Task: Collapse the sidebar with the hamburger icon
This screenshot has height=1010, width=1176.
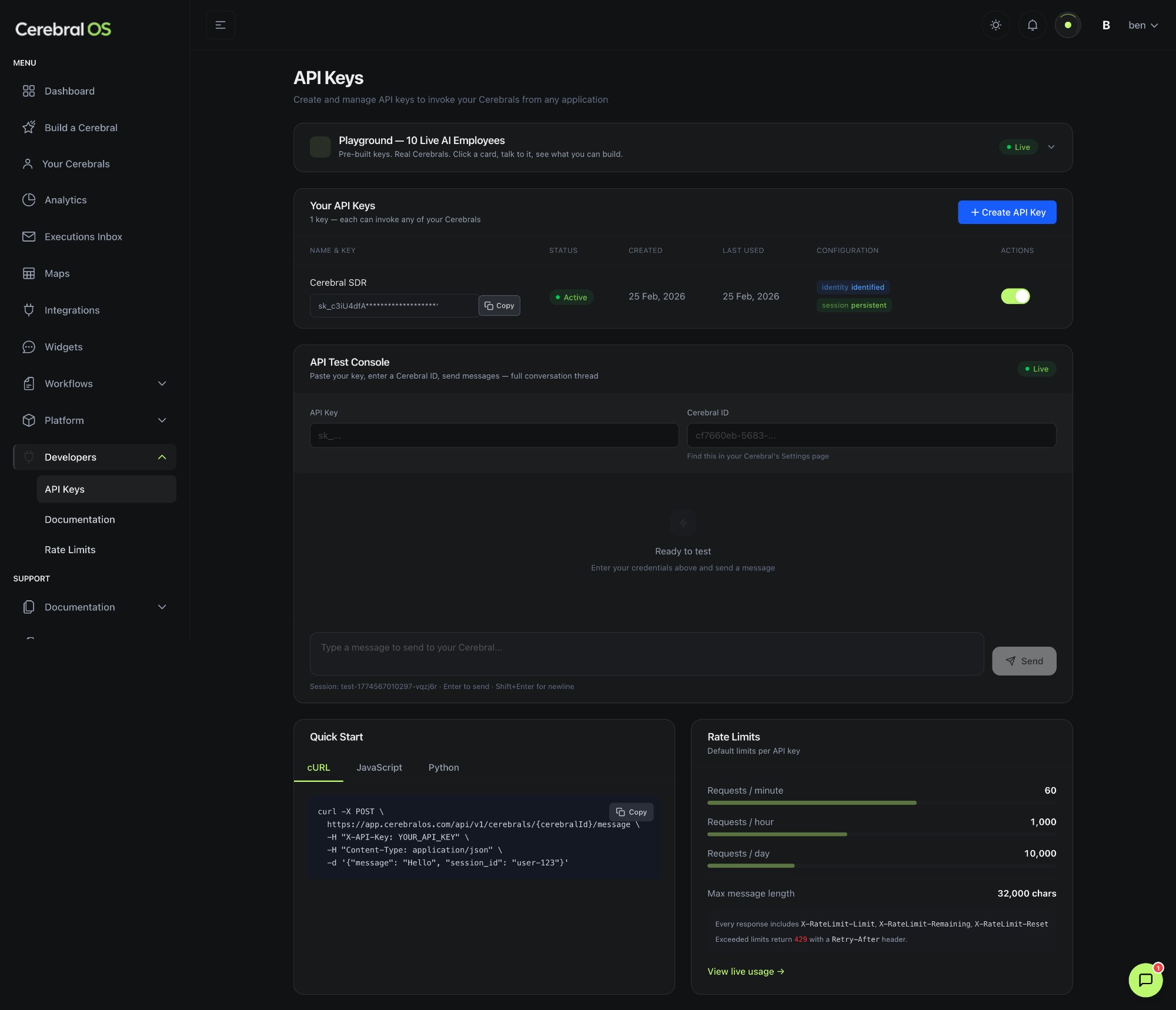Action: (x=220, y=25)
